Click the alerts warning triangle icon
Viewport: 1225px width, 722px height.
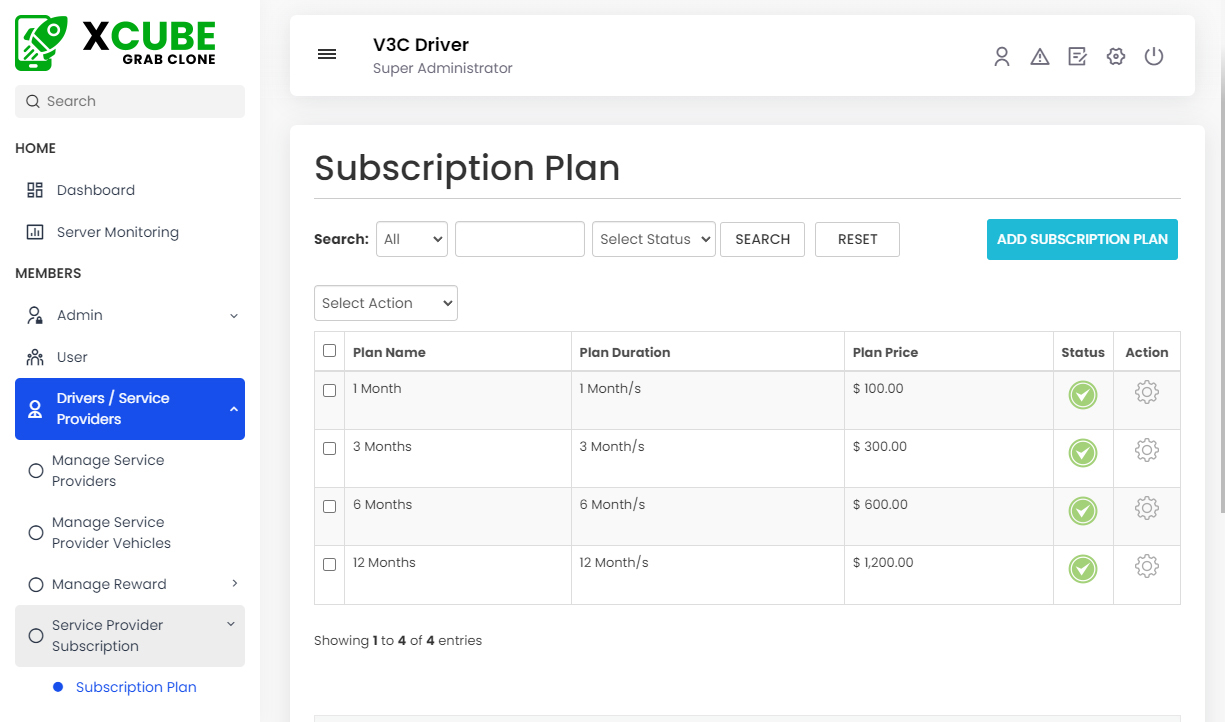(x=1040, y=57)
